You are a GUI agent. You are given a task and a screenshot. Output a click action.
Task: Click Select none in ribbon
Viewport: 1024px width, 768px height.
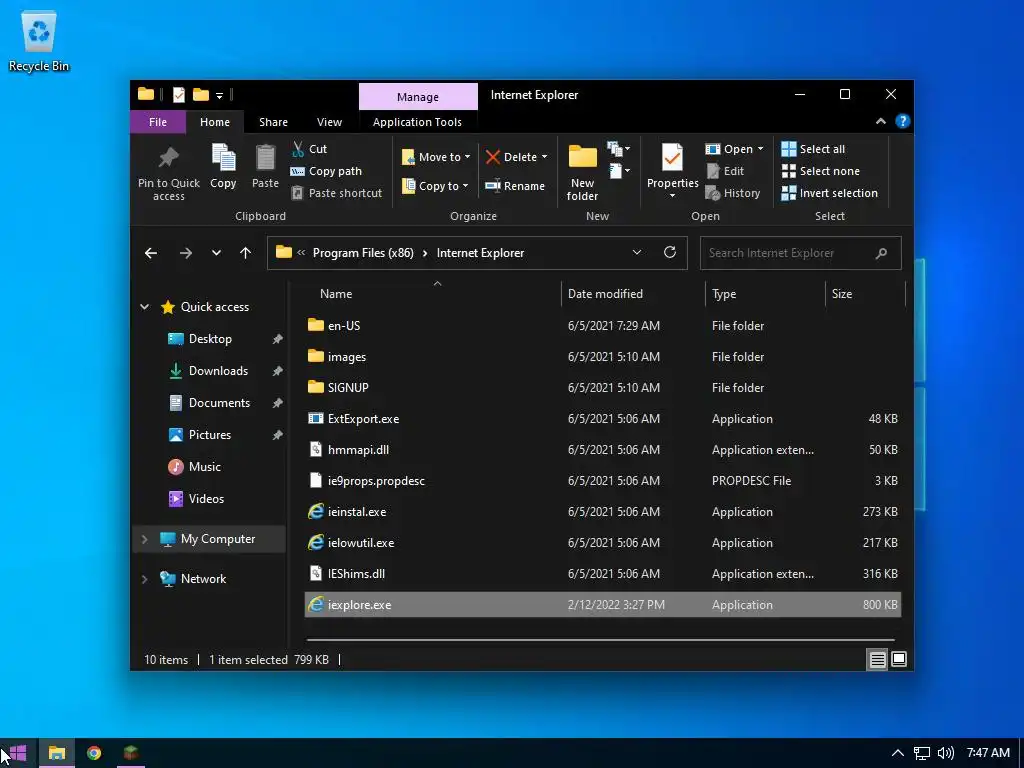point(820,171)
